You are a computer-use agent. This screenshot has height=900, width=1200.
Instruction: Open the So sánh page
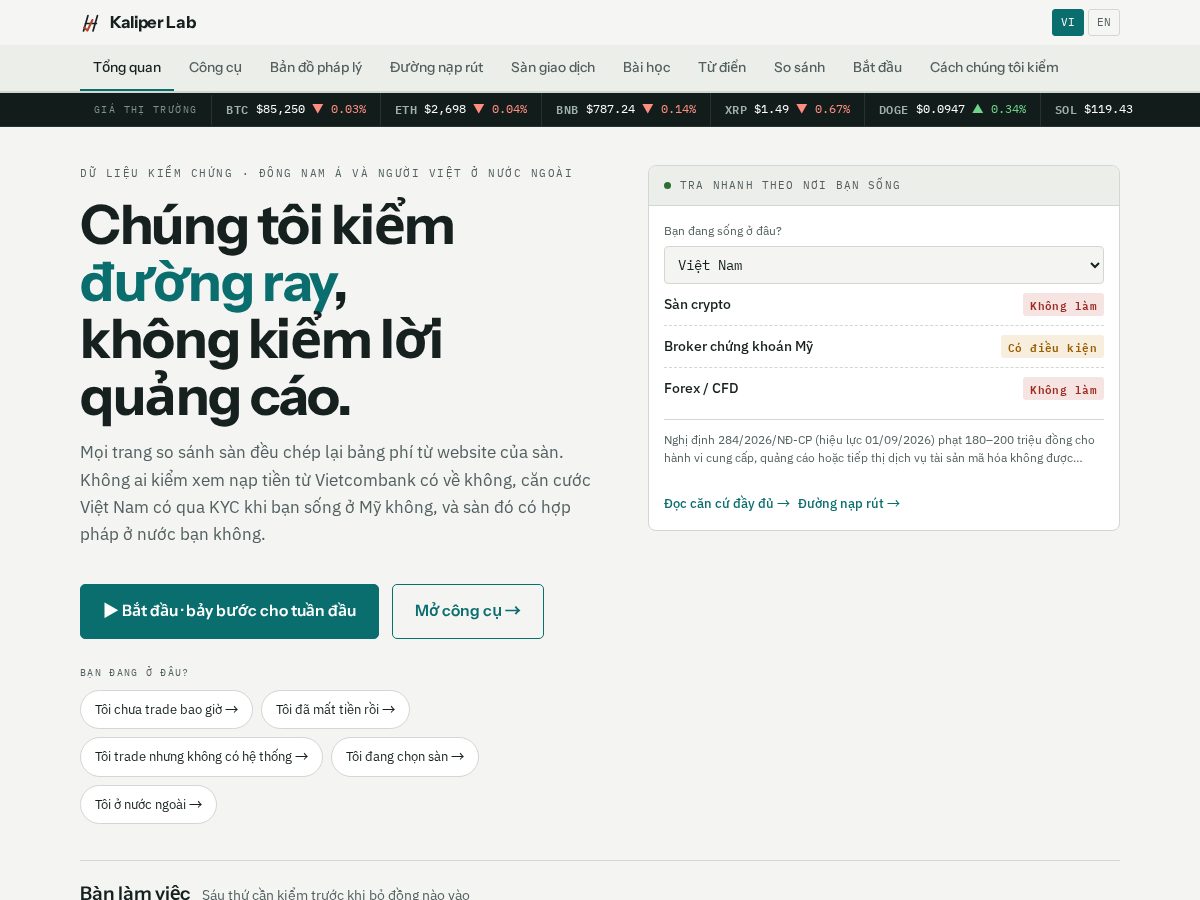pos(799,67)
